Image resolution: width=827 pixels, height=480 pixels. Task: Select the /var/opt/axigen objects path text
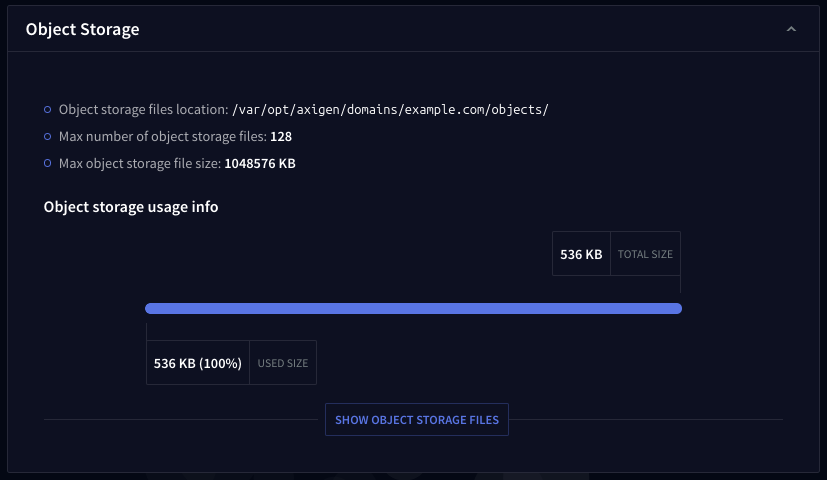(390, 110)
